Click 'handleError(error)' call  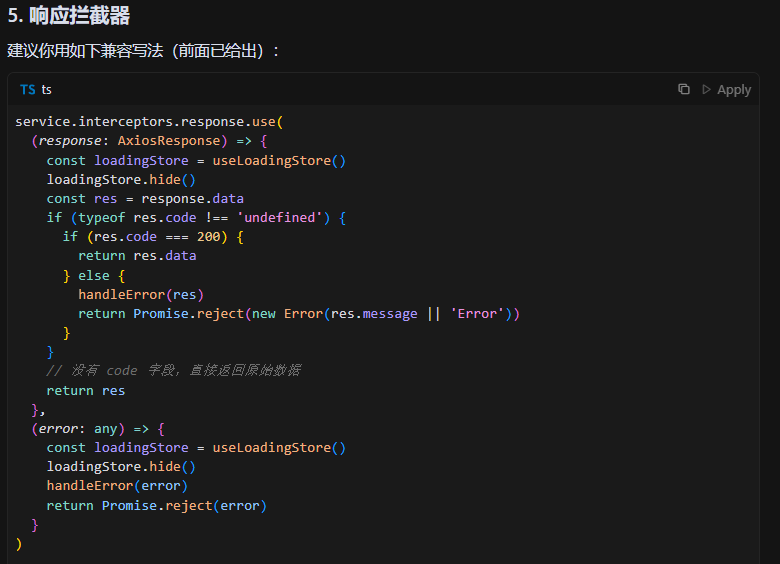pos(117,485)
